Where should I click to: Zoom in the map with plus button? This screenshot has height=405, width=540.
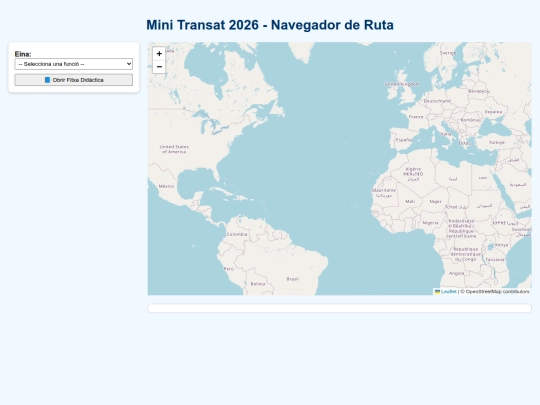coord(159,54)
